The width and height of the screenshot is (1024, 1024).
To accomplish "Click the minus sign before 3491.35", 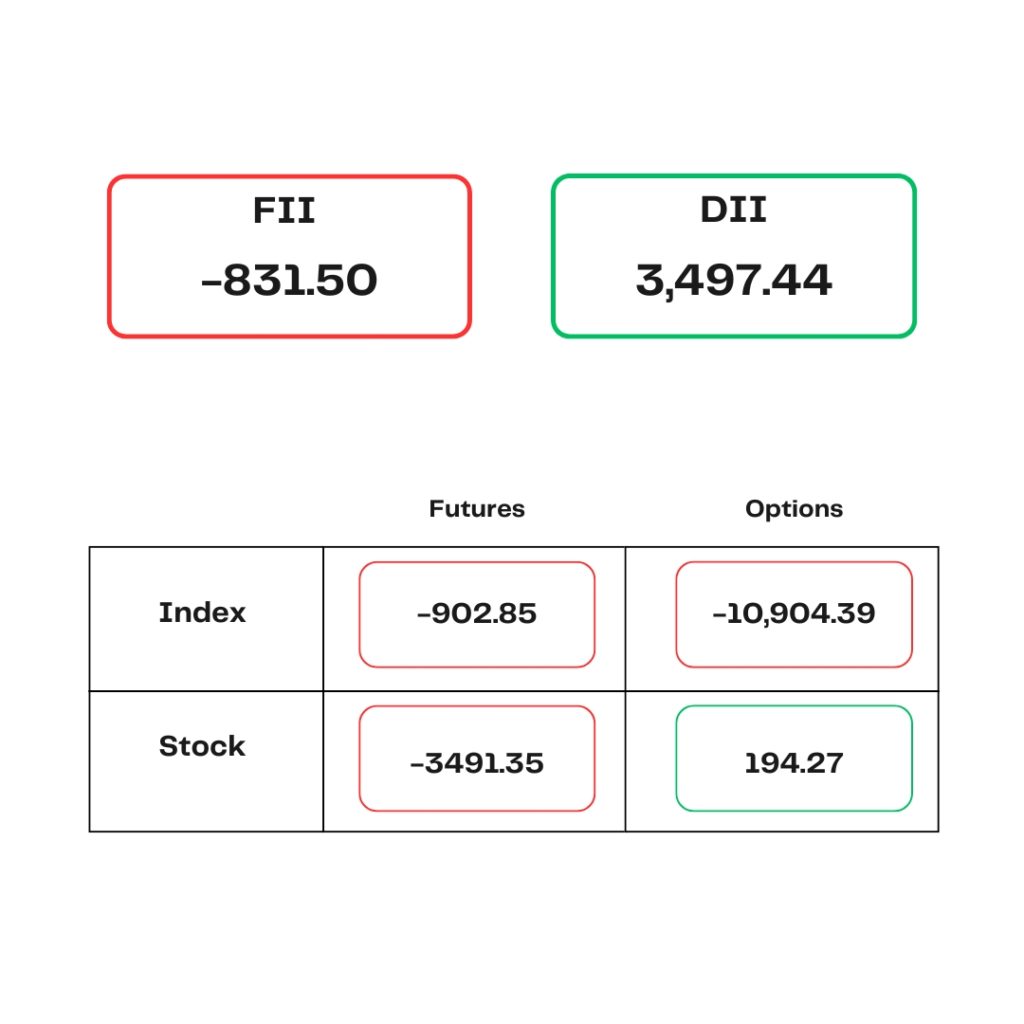I will point(417,765).
